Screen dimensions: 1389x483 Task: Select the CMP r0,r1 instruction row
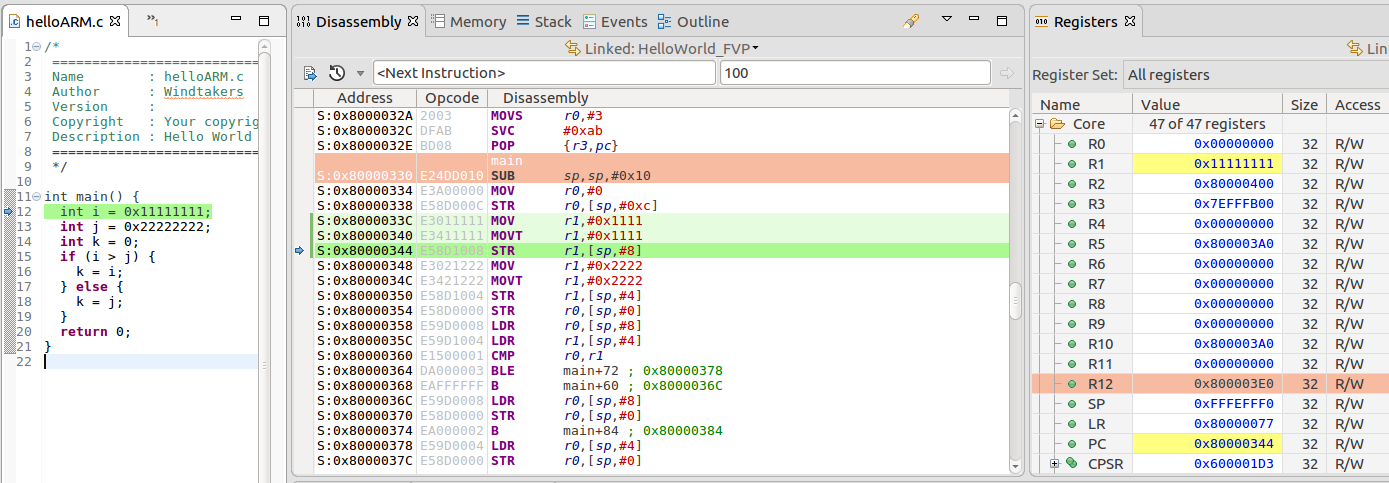pyautogui.click(x=661, y=355)
